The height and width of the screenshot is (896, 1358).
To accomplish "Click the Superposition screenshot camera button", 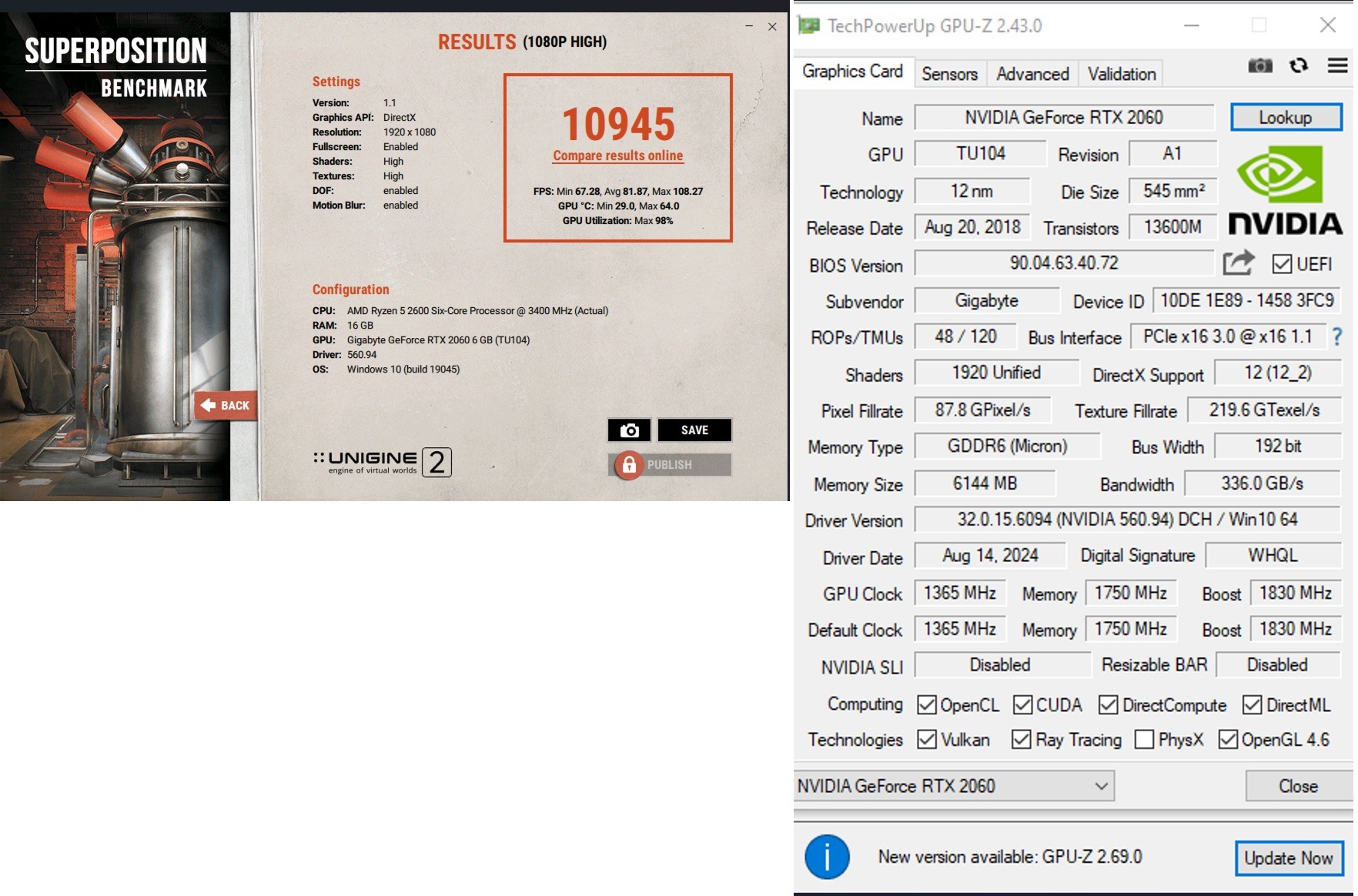I will (x=629, y=430).
